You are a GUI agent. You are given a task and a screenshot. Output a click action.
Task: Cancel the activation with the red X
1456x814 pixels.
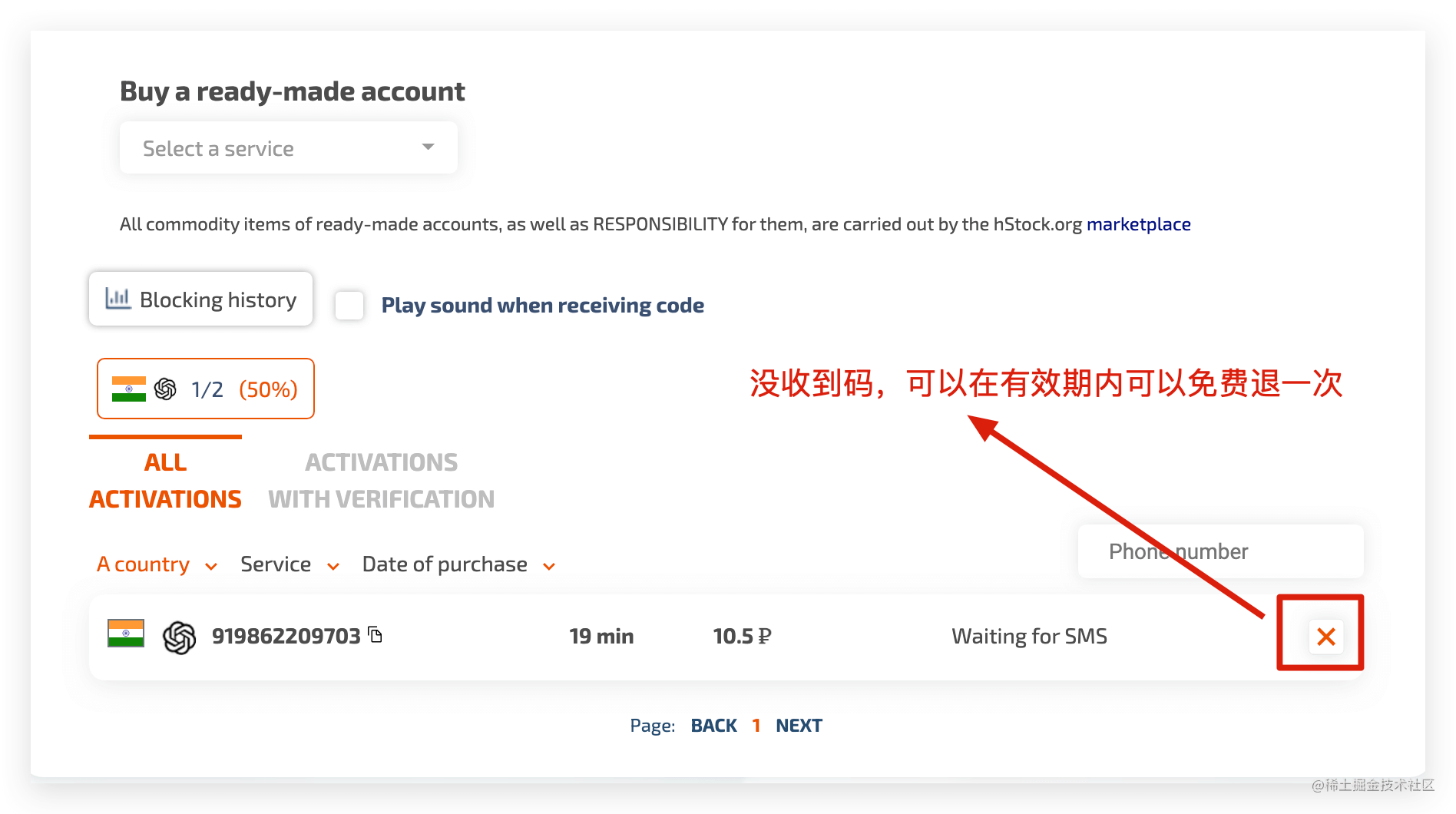tap(1325, 636)
